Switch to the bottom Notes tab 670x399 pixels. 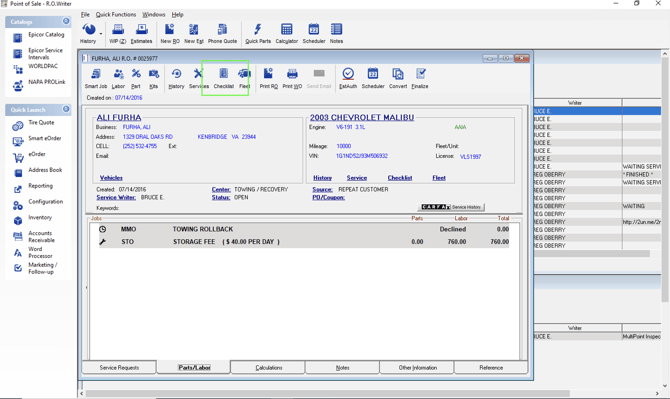(x=343, y=367)
